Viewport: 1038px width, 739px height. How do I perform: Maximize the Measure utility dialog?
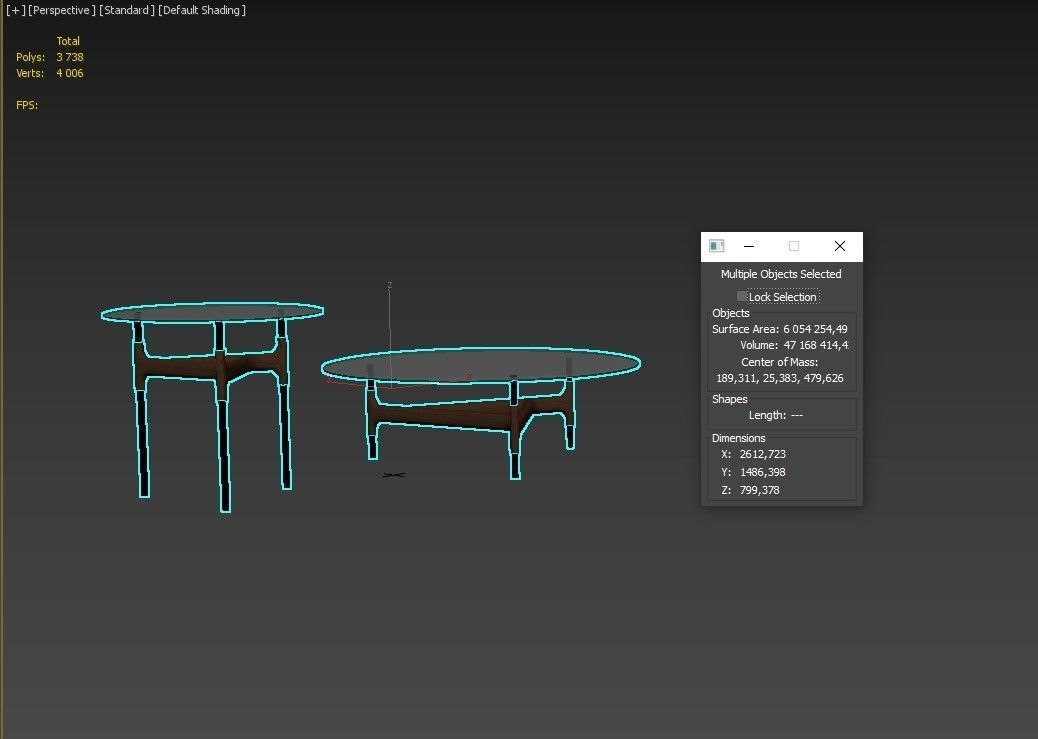793,246
